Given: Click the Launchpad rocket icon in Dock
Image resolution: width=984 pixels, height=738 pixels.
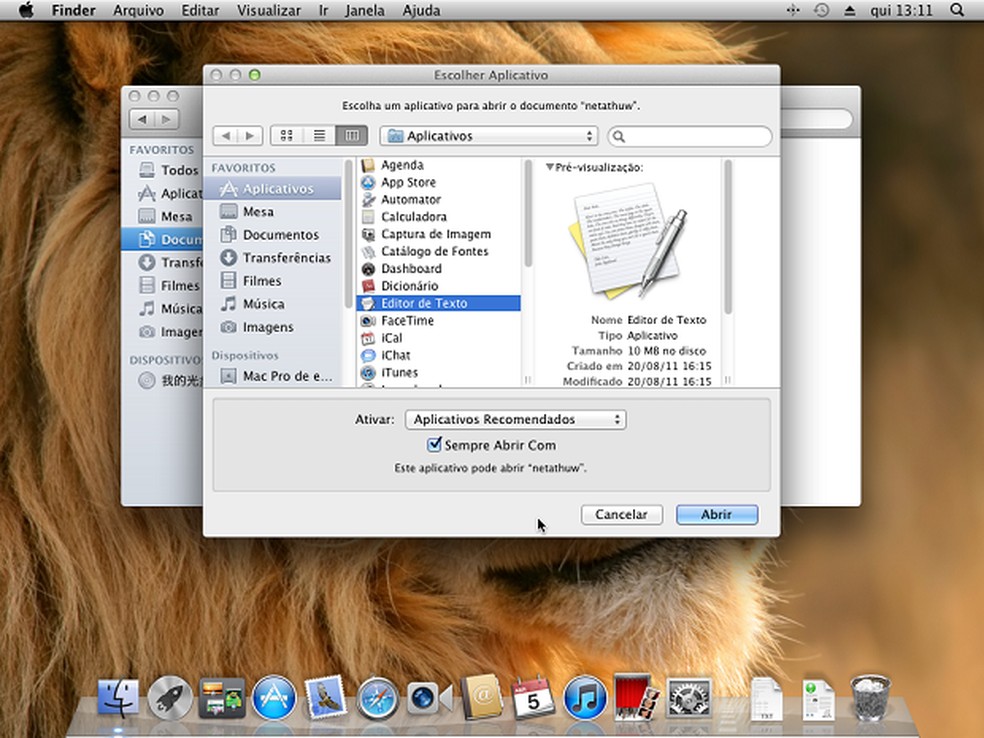Looking at the screenshot, I should tap(170, 697).
